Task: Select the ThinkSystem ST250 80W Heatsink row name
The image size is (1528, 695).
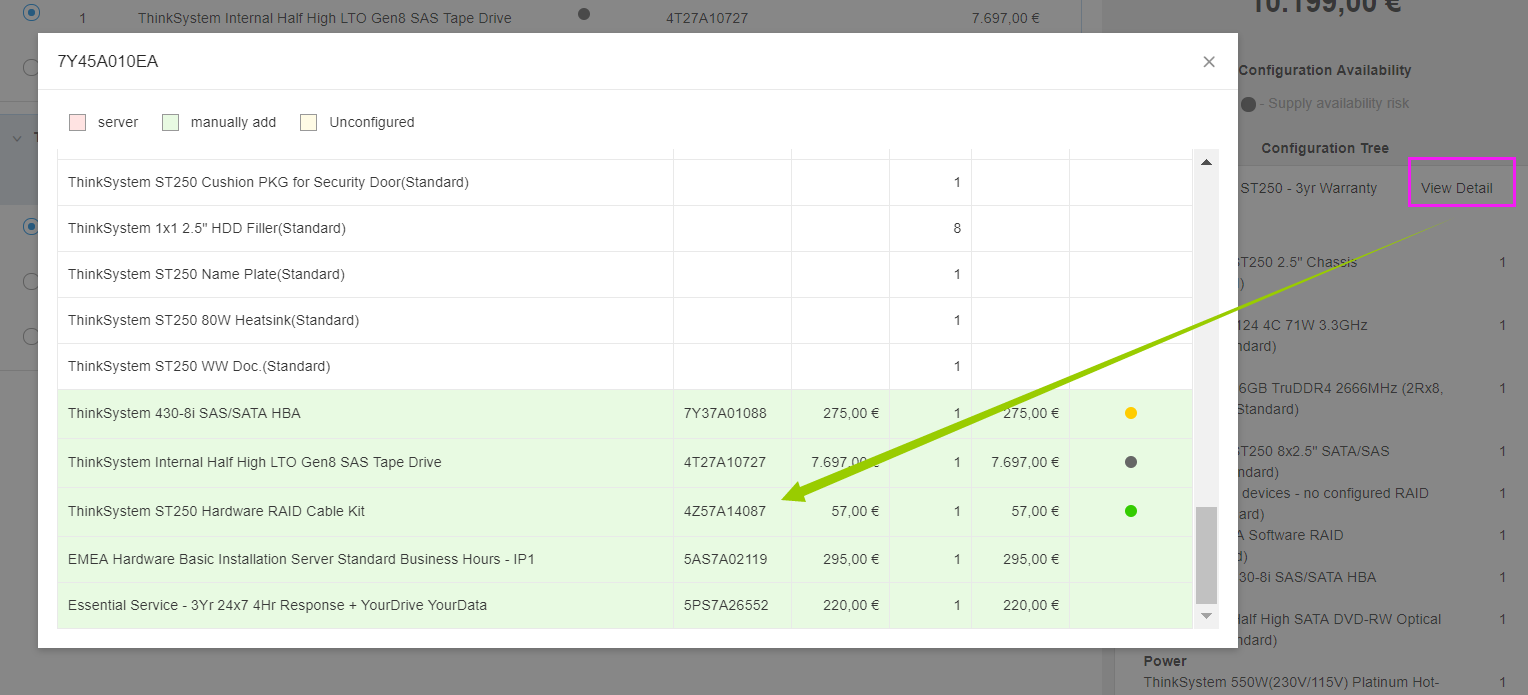Action: (x=213, y=320)
